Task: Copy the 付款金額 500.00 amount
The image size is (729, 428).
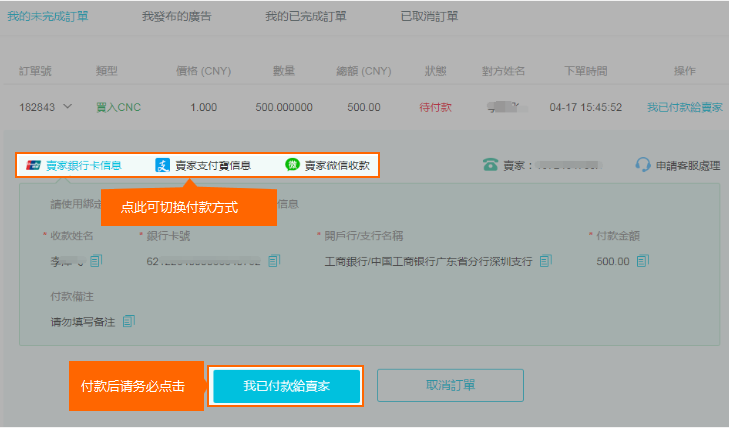Action: (643, 261)
